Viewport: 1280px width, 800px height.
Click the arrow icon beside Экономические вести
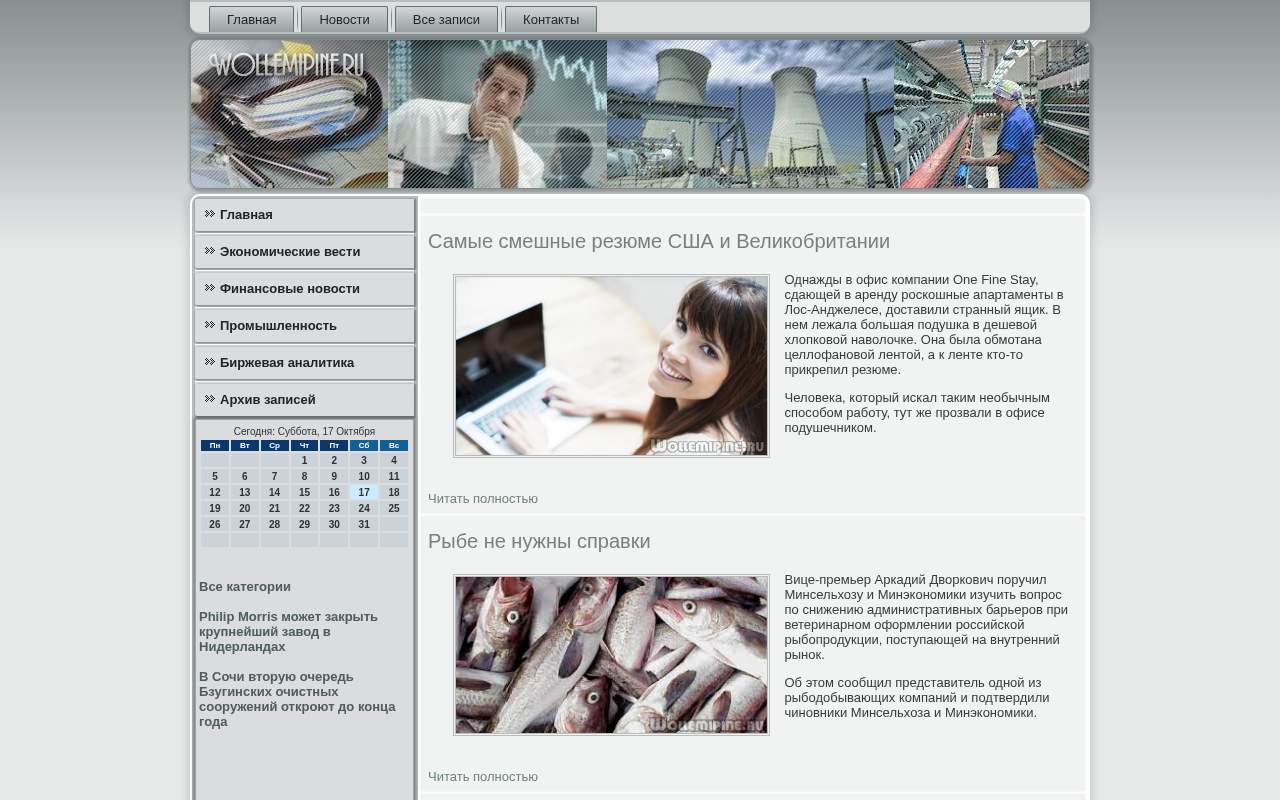tap(210, 250)
